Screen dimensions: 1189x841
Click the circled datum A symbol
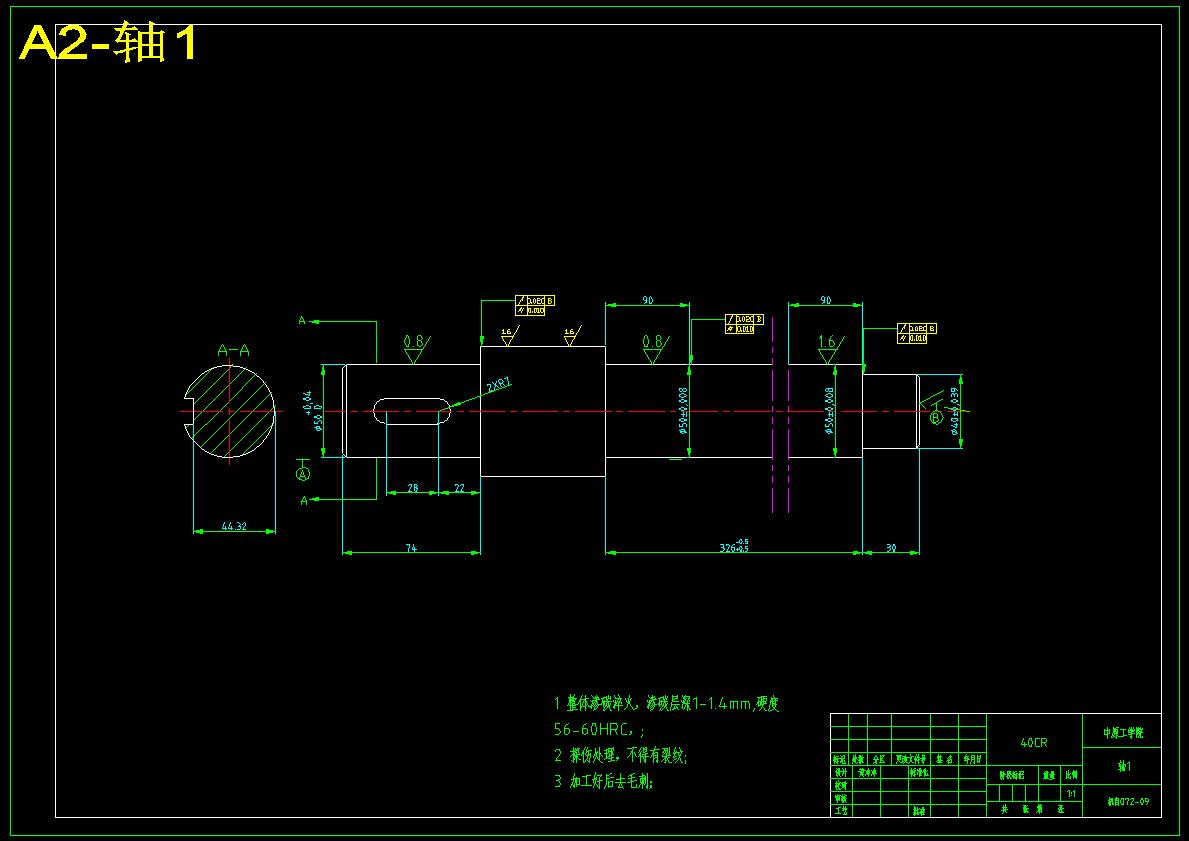[303, 474]
